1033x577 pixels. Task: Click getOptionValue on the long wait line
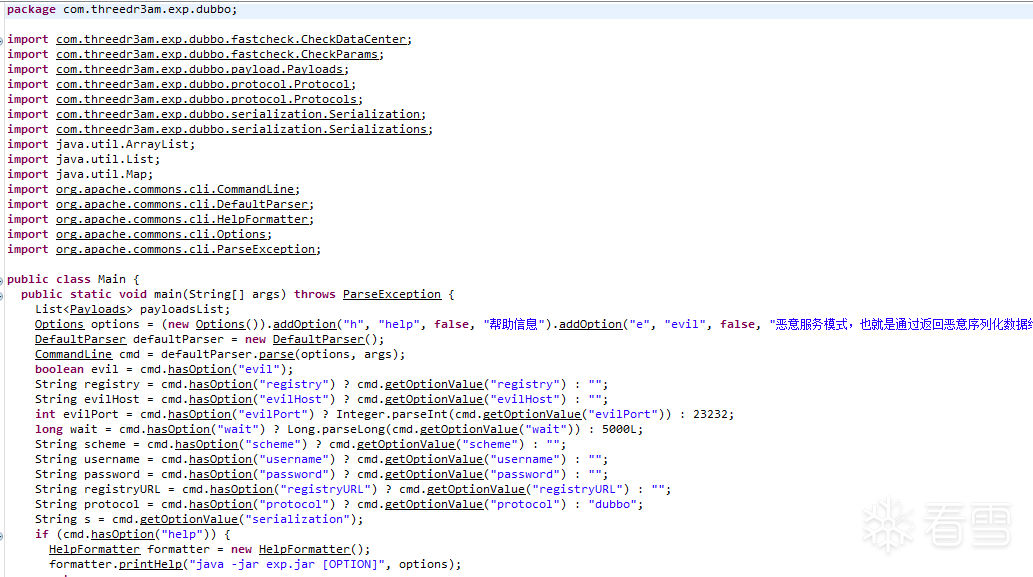[469, 429]
